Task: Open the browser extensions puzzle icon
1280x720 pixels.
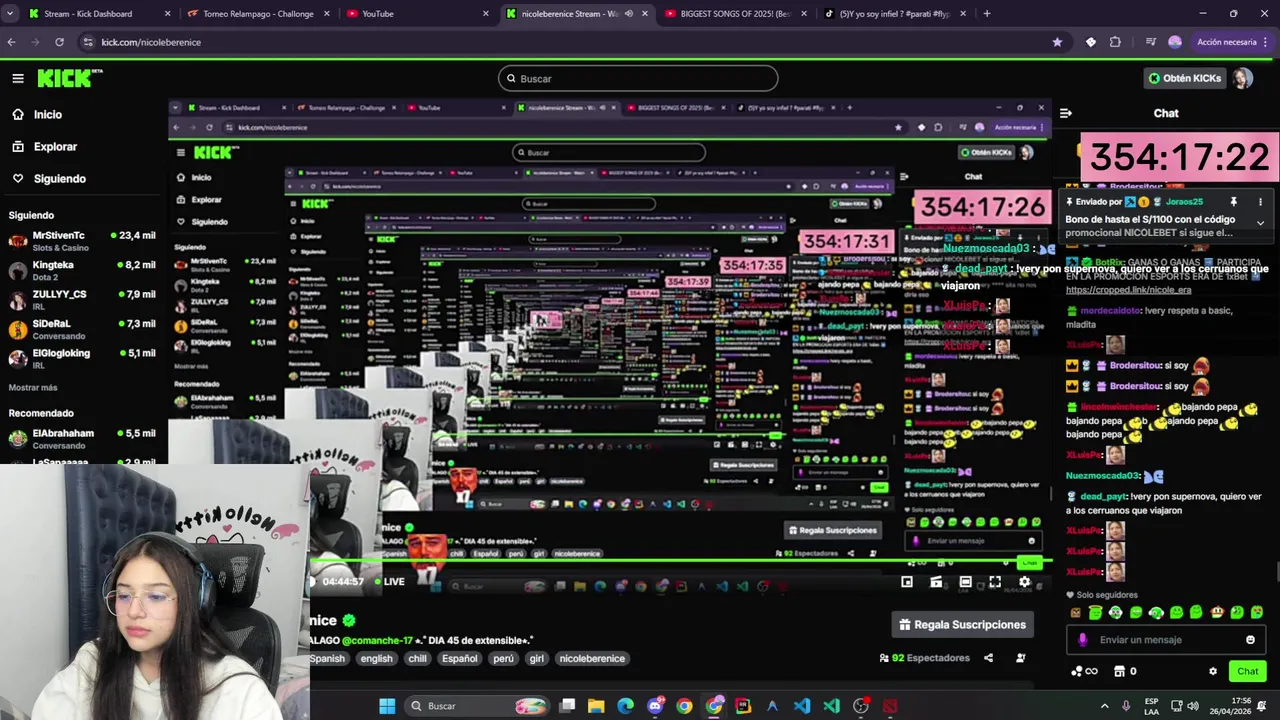Action: tap(1115, 42)
